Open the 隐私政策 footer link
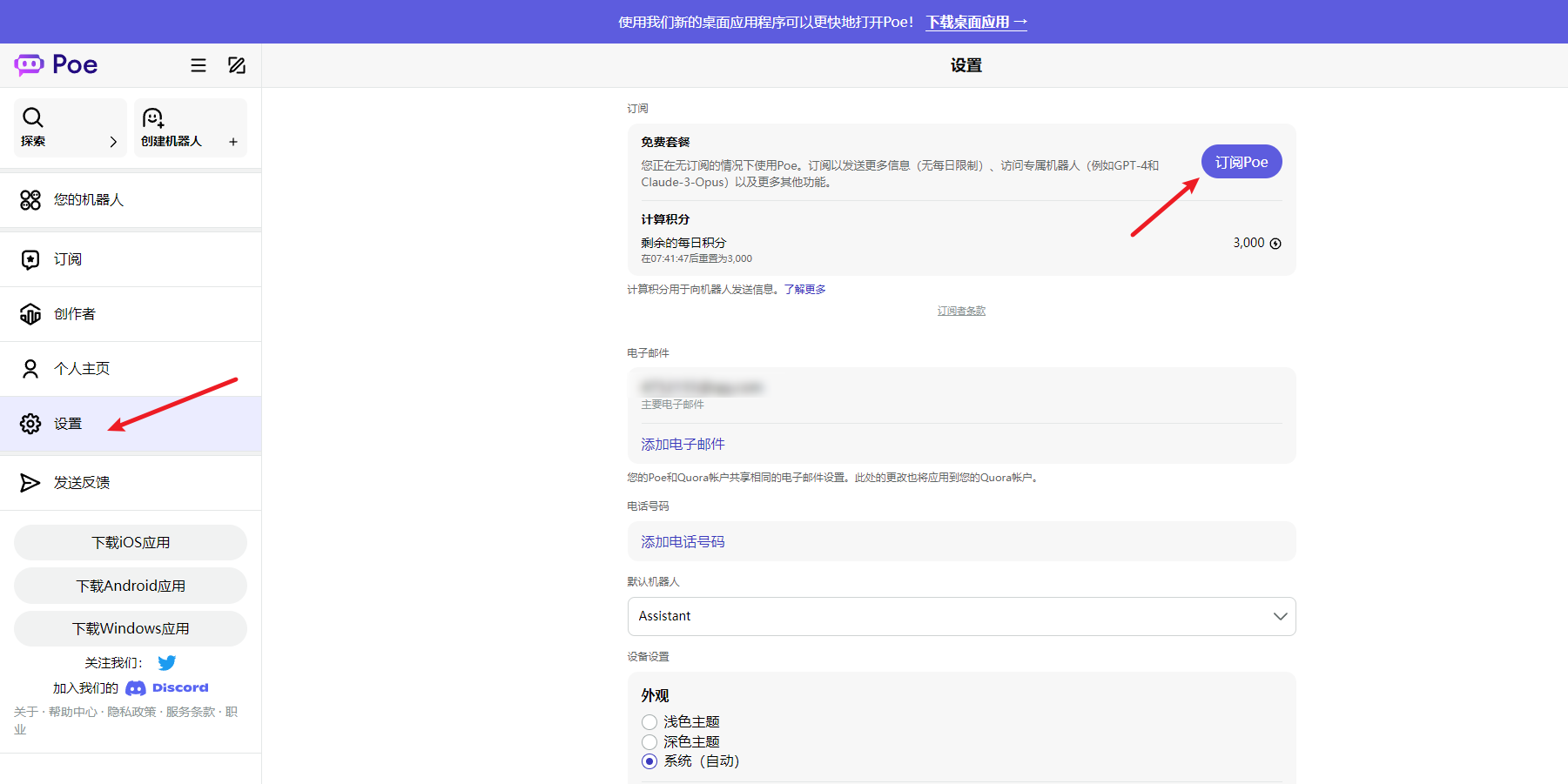 131,712
